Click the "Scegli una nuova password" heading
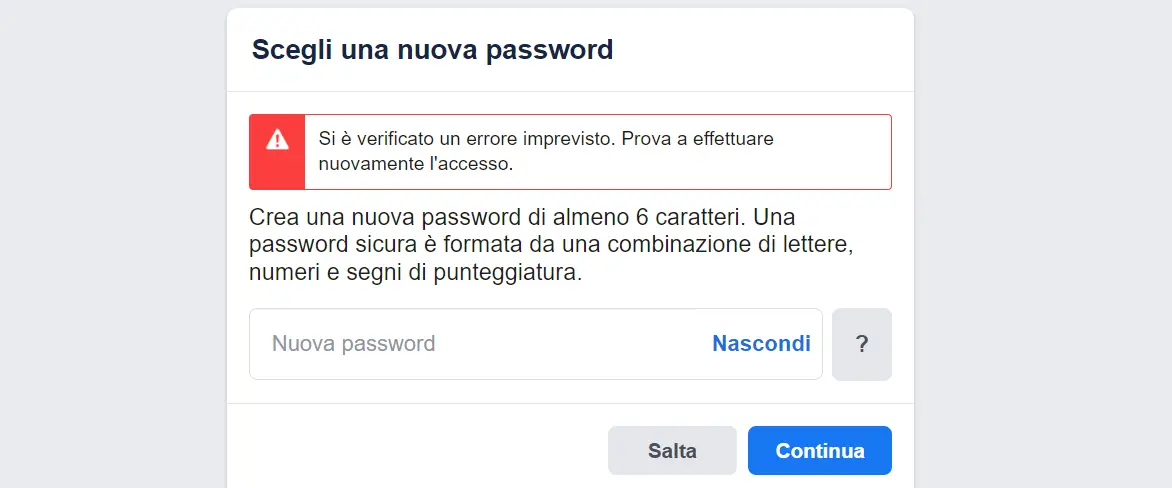The width and height of the screenshot is (1172, 488). (x=432, y=49)
